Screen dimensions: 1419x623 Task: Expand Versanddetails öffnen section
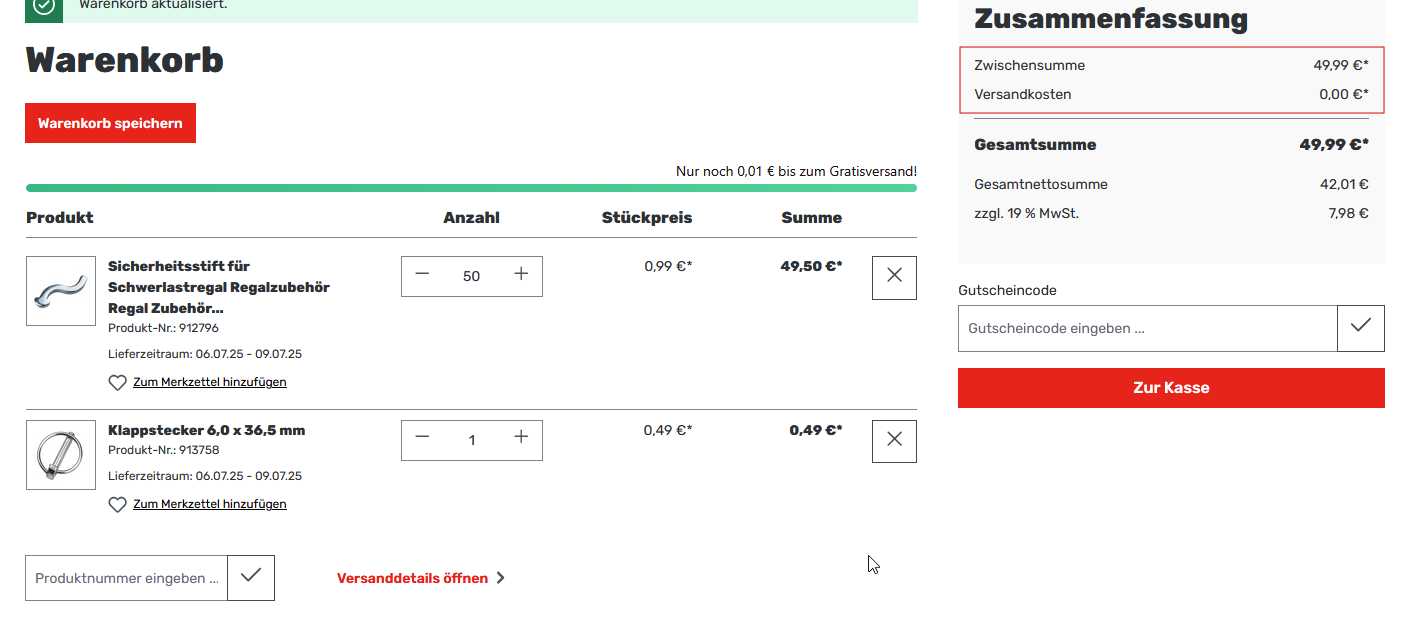[x=420, y=578]
